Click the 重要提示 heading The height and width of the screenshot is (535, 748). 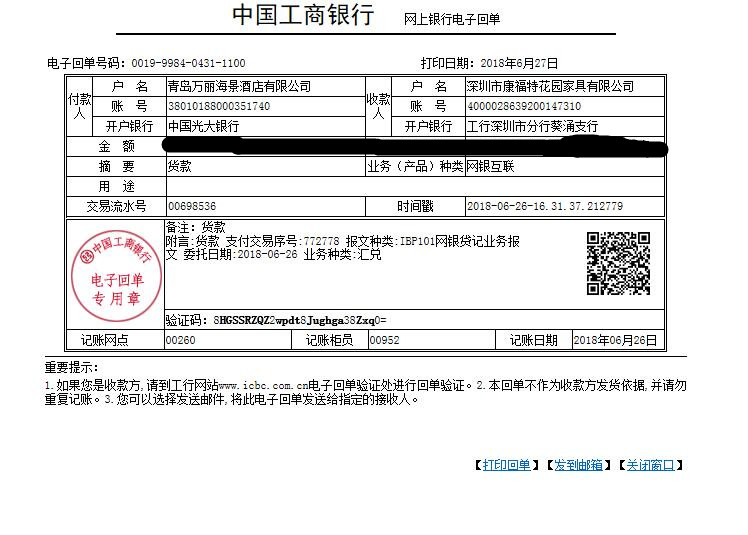[71, 367]
